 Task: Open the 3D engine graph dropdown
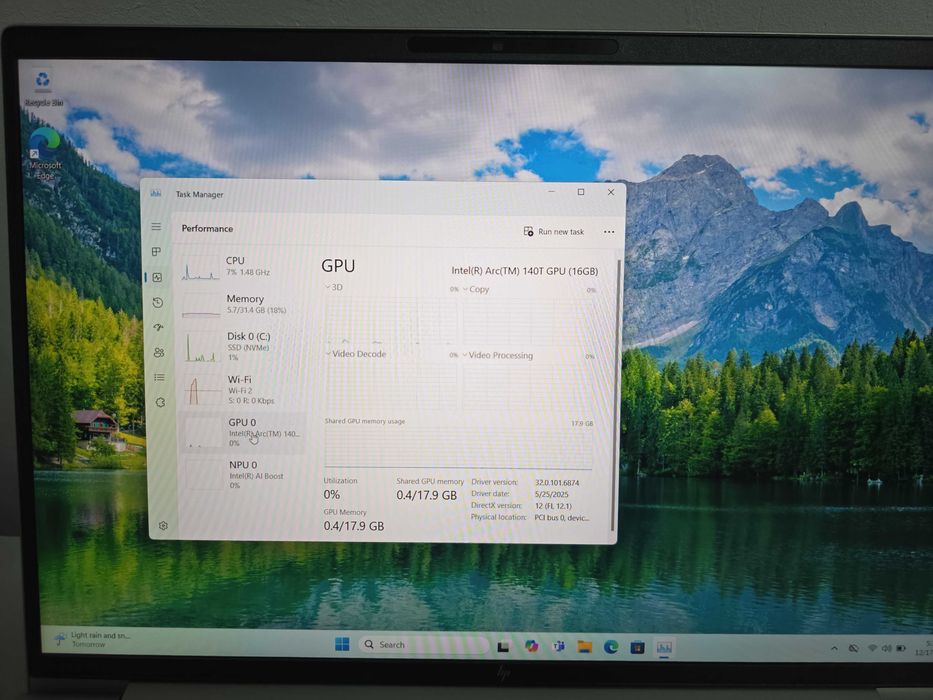point(334,288)
